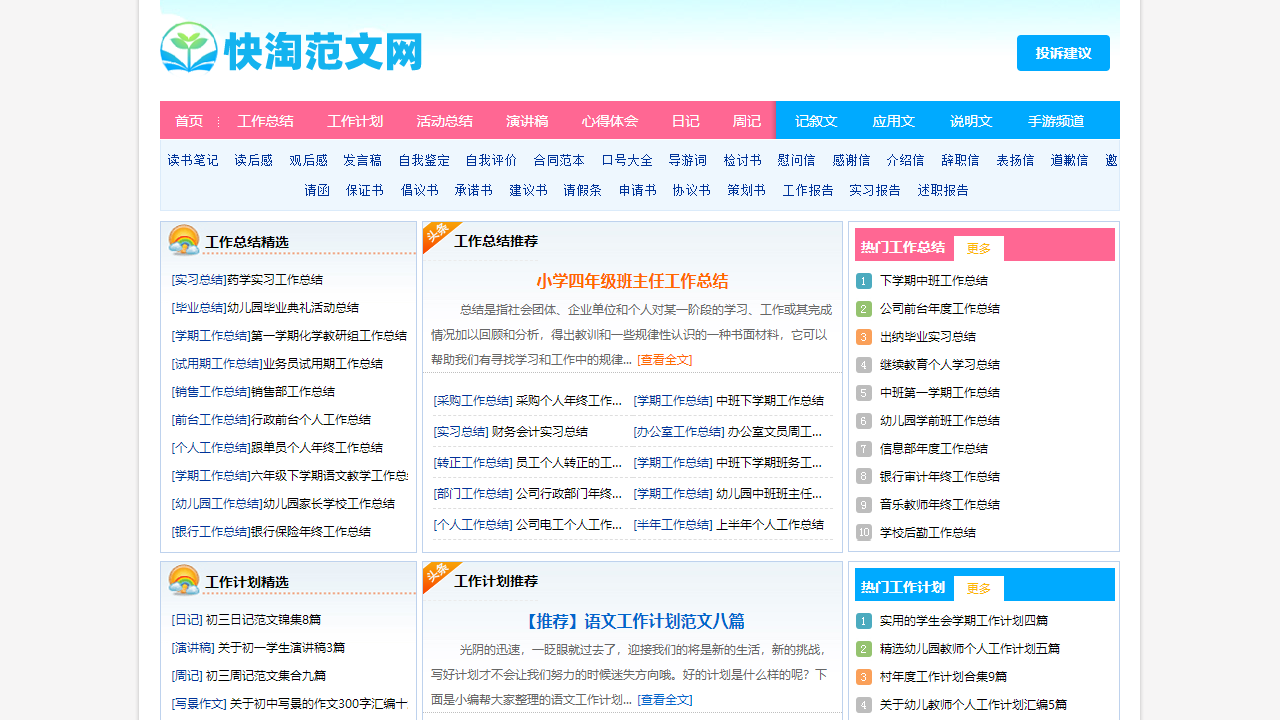Click 查看全文 under 工作总结推荐 summary
Screen dimensions: 1280x720
664,360
